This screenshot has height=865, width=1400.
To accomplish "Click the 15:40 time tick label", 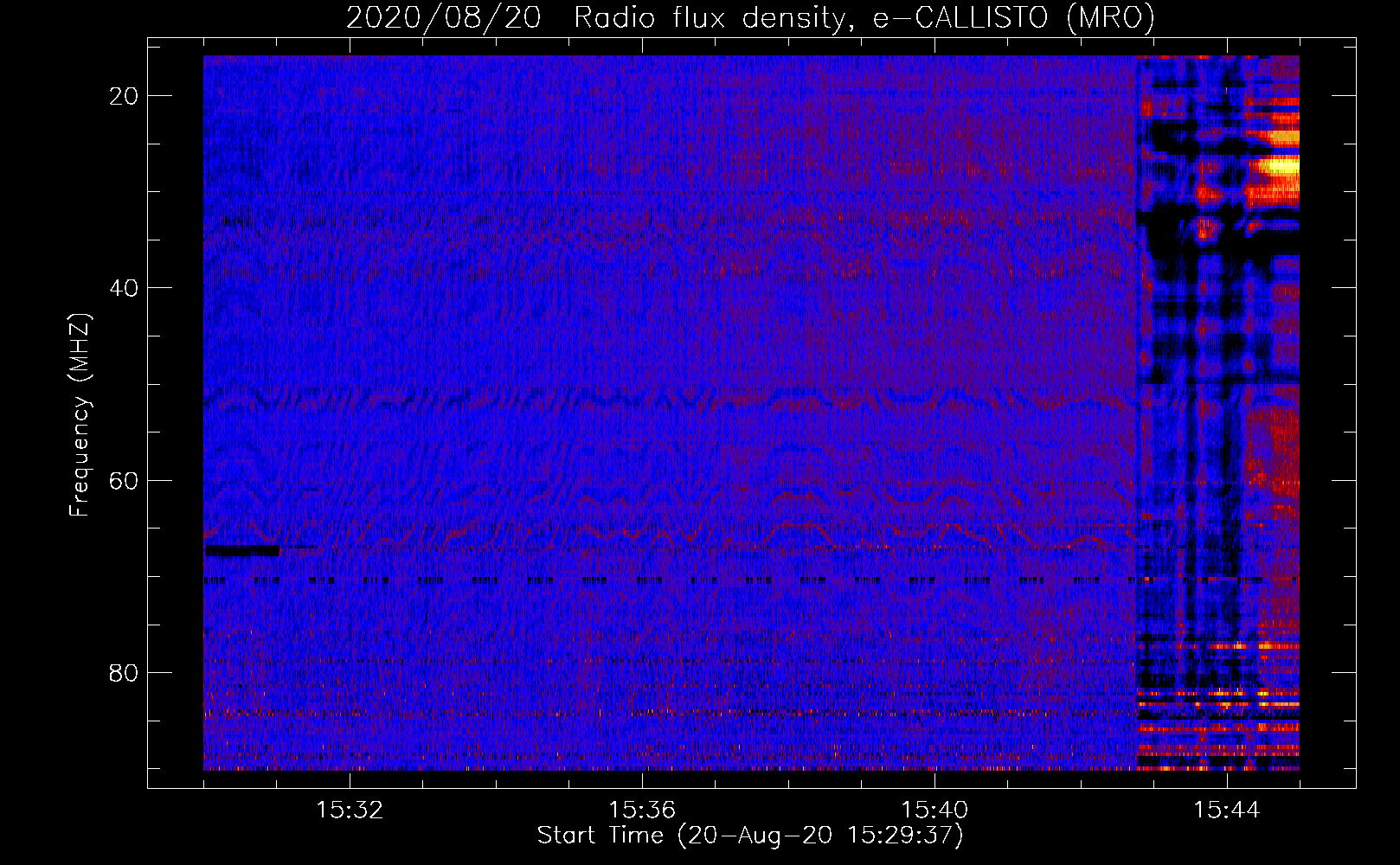I will click(x=934, y=811).
